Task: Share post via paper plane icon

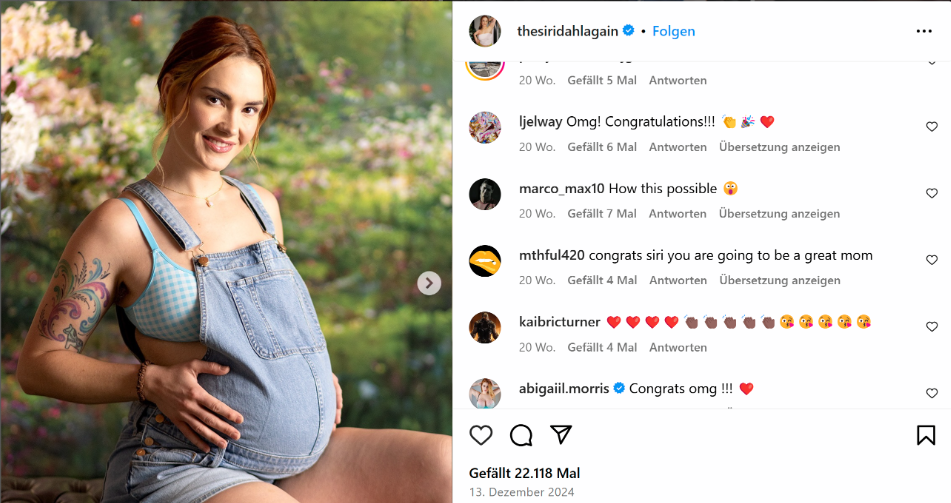Action: 561,434
